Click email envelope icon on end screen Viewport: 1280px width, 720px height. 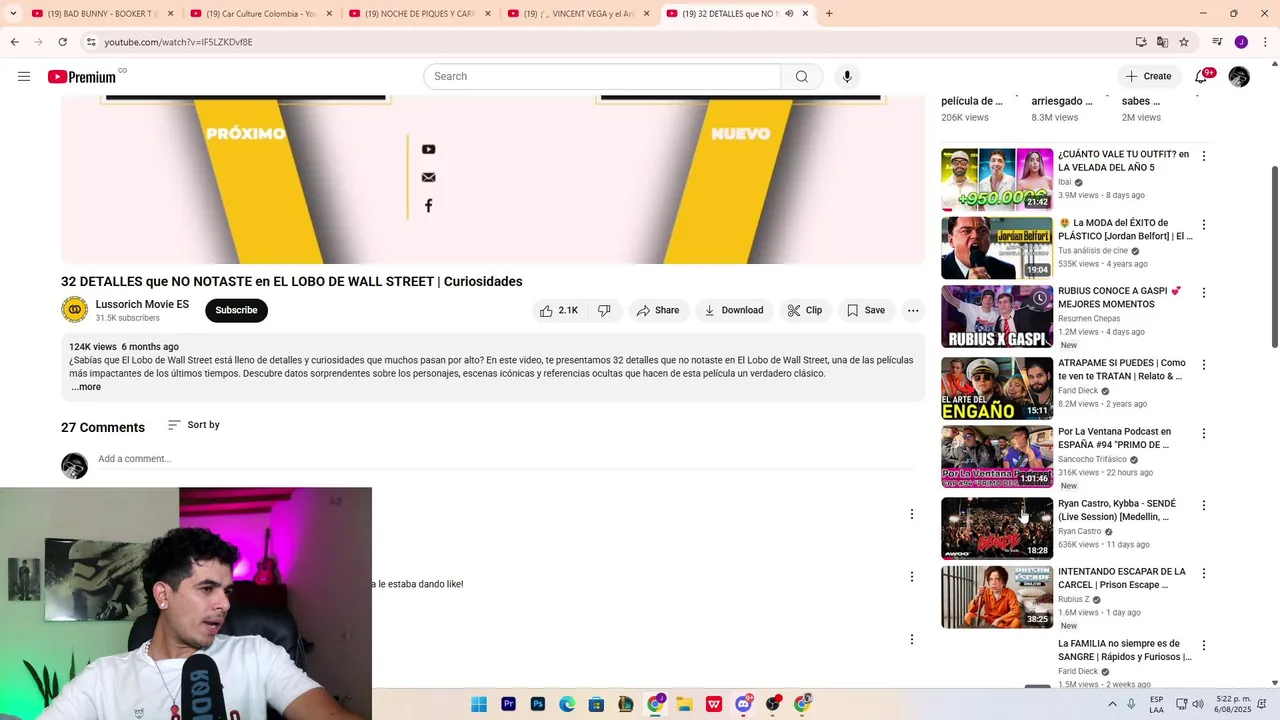coord(428,177)
